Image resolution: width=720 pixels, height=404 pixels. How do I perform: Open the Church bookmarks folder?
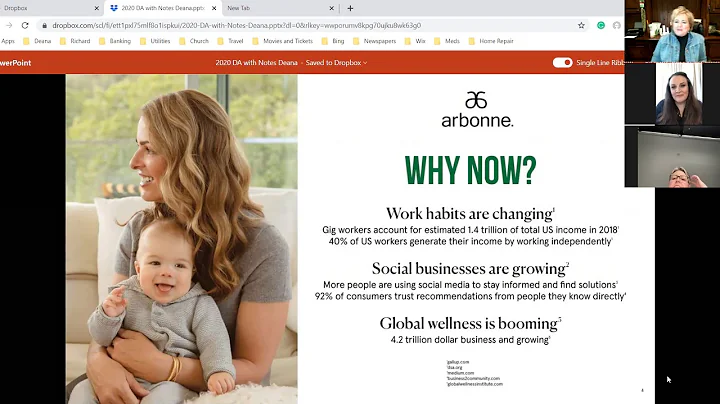coord(194,41)
